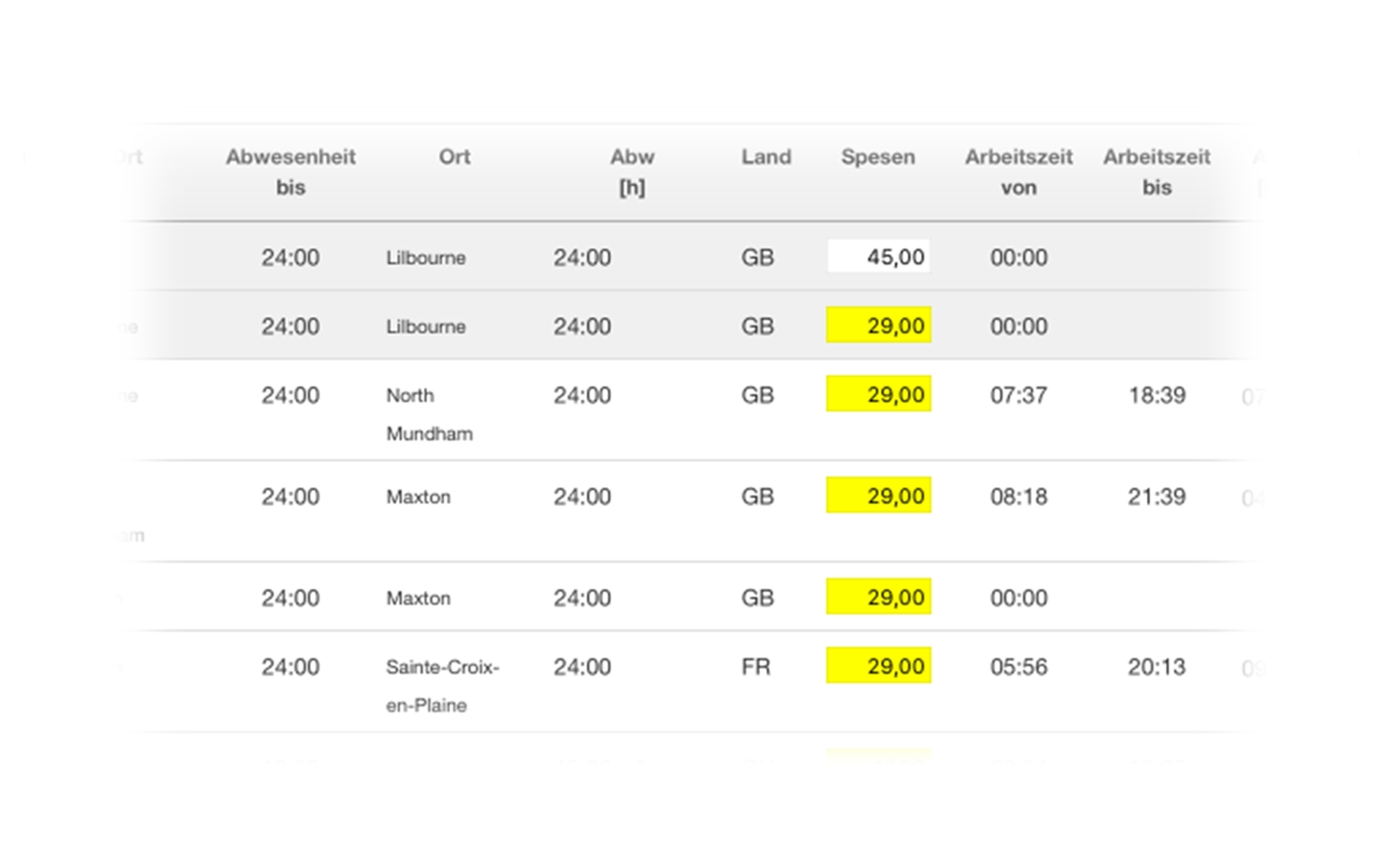Select the Land column header

coord(766,156)
